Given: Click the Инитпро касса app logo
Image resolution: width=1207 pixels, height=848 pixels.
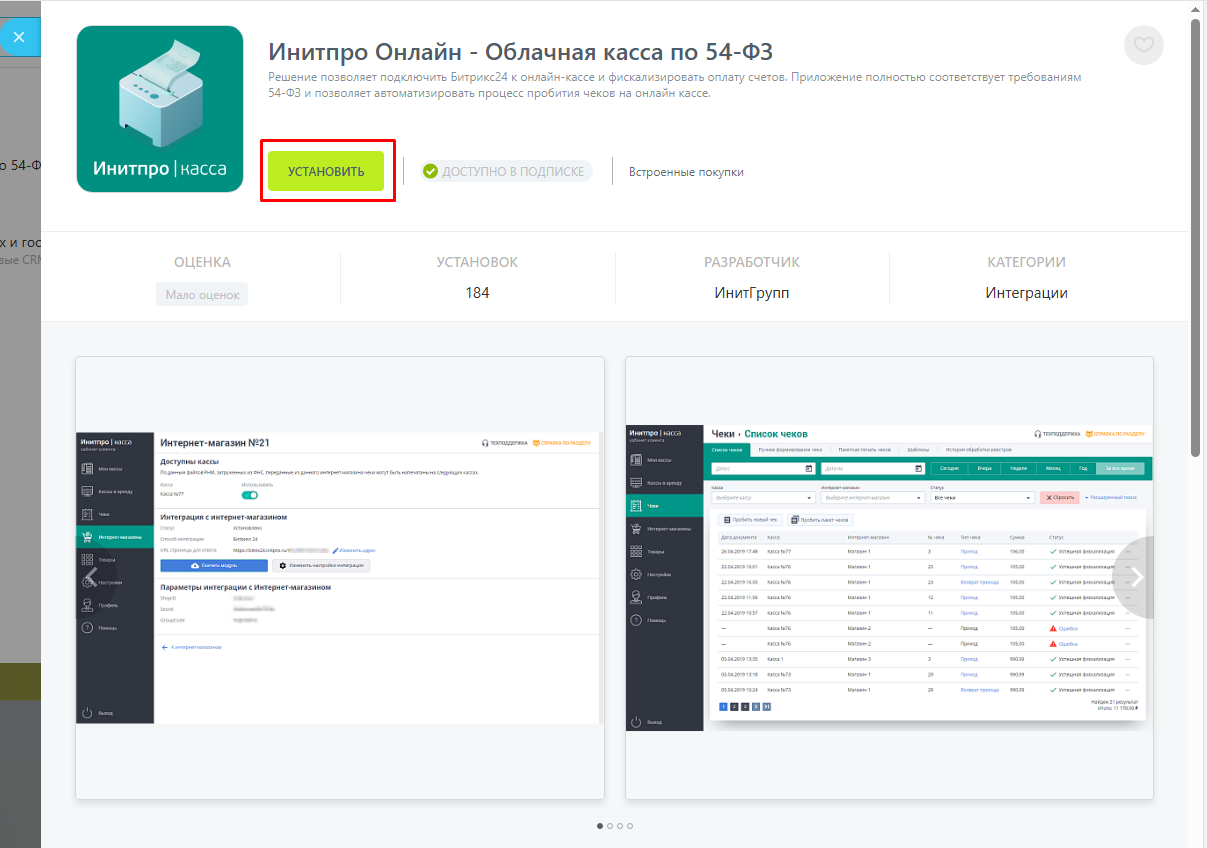Looking at the screenshot, I should pos(160,109).
